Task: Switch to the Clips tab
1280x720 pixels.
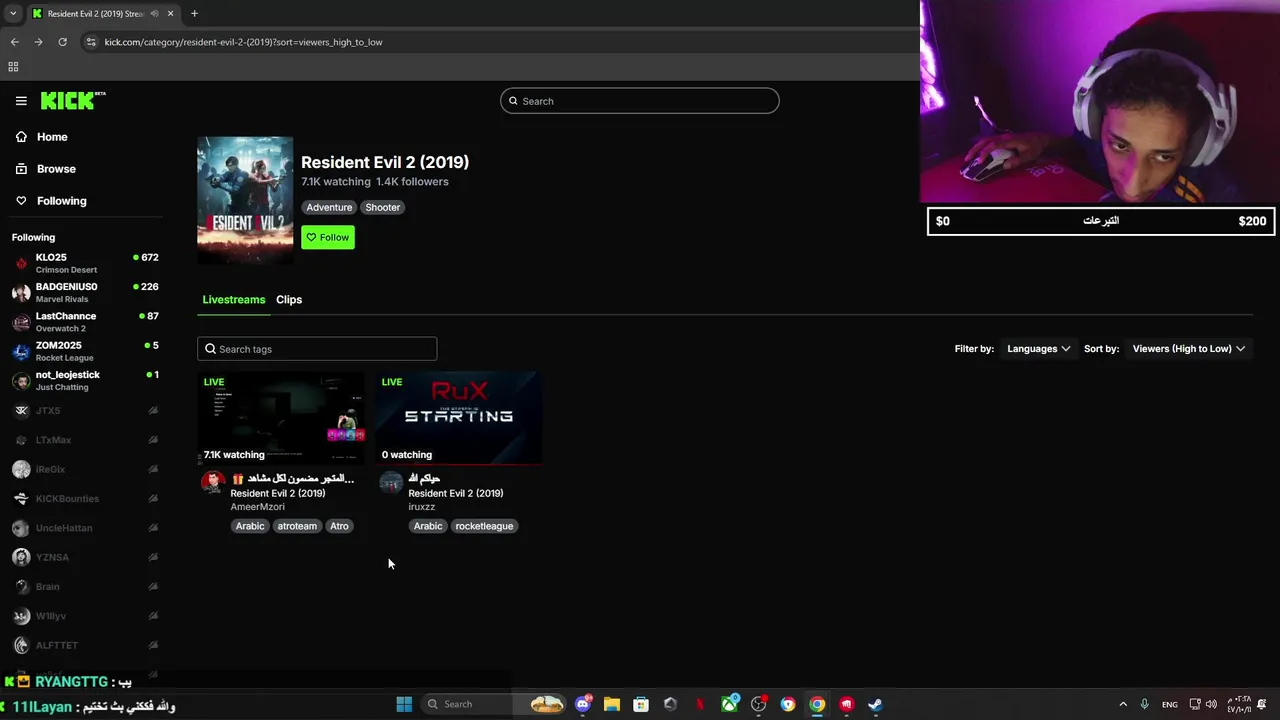Action: click(289, 300)
